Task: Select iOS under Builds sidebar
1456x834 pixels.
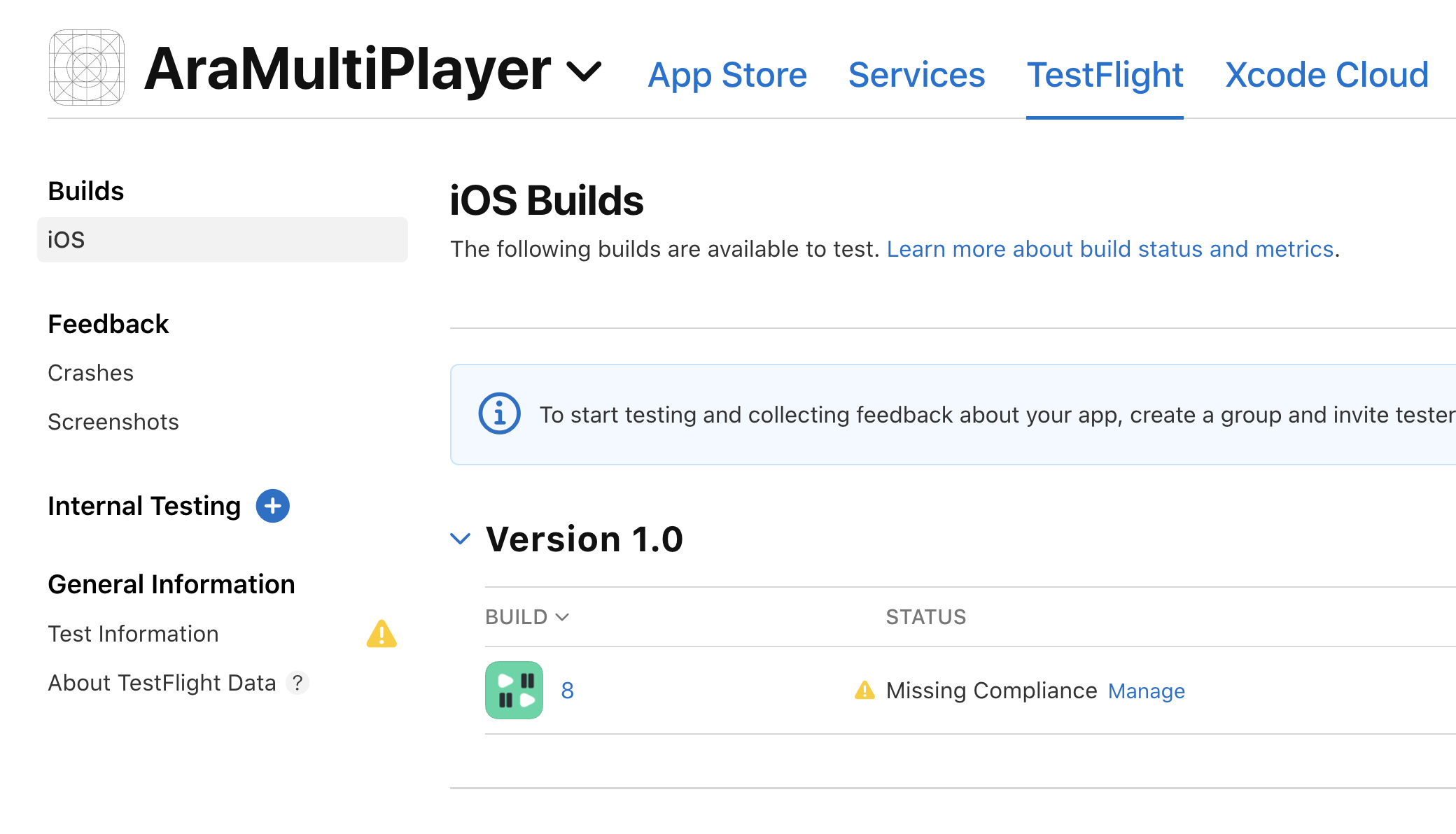Action: point(222,240)
